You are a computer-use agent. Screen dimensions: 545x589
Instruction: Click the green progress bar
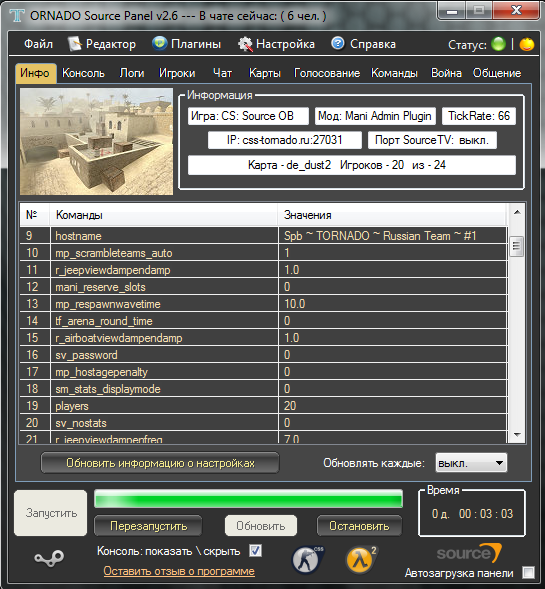(249, 499)
